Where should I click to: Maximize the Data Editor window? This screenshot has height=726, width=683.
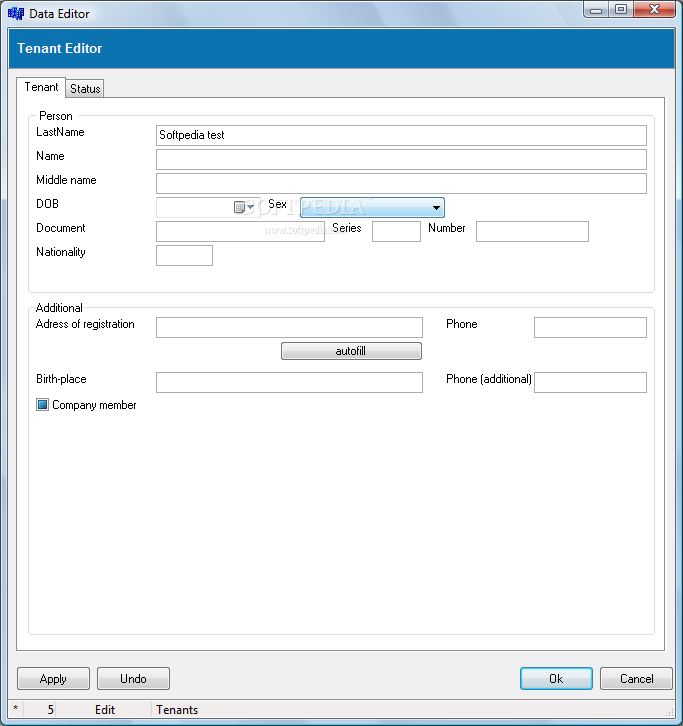(x=621, y=10)
